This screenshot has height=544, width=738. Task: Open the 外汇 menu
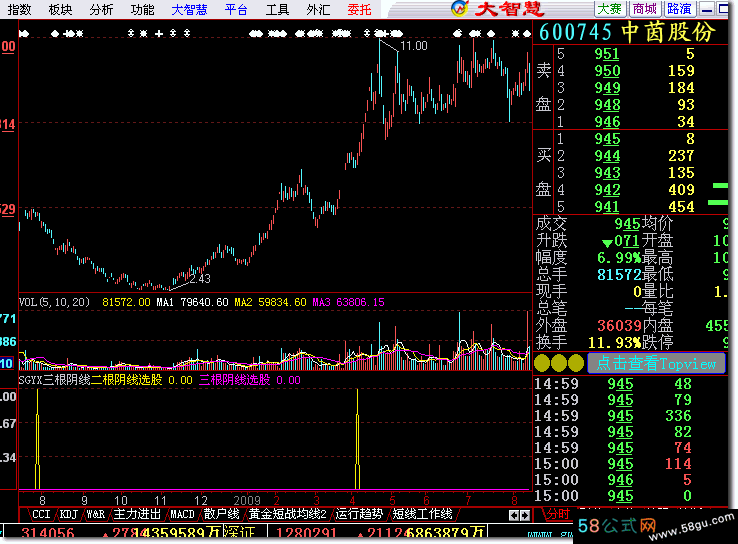pos(318,9)
